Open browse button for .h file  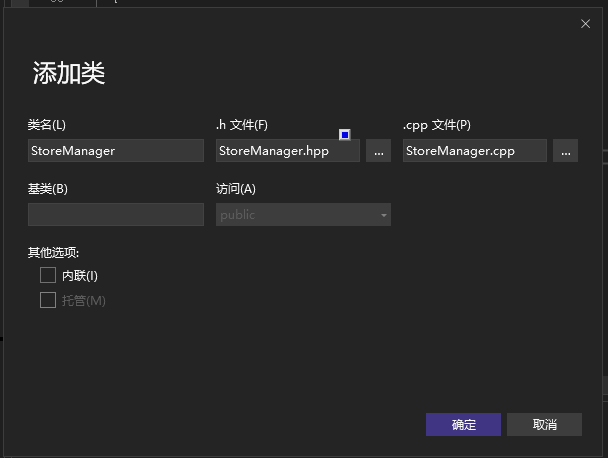[378, 151]
